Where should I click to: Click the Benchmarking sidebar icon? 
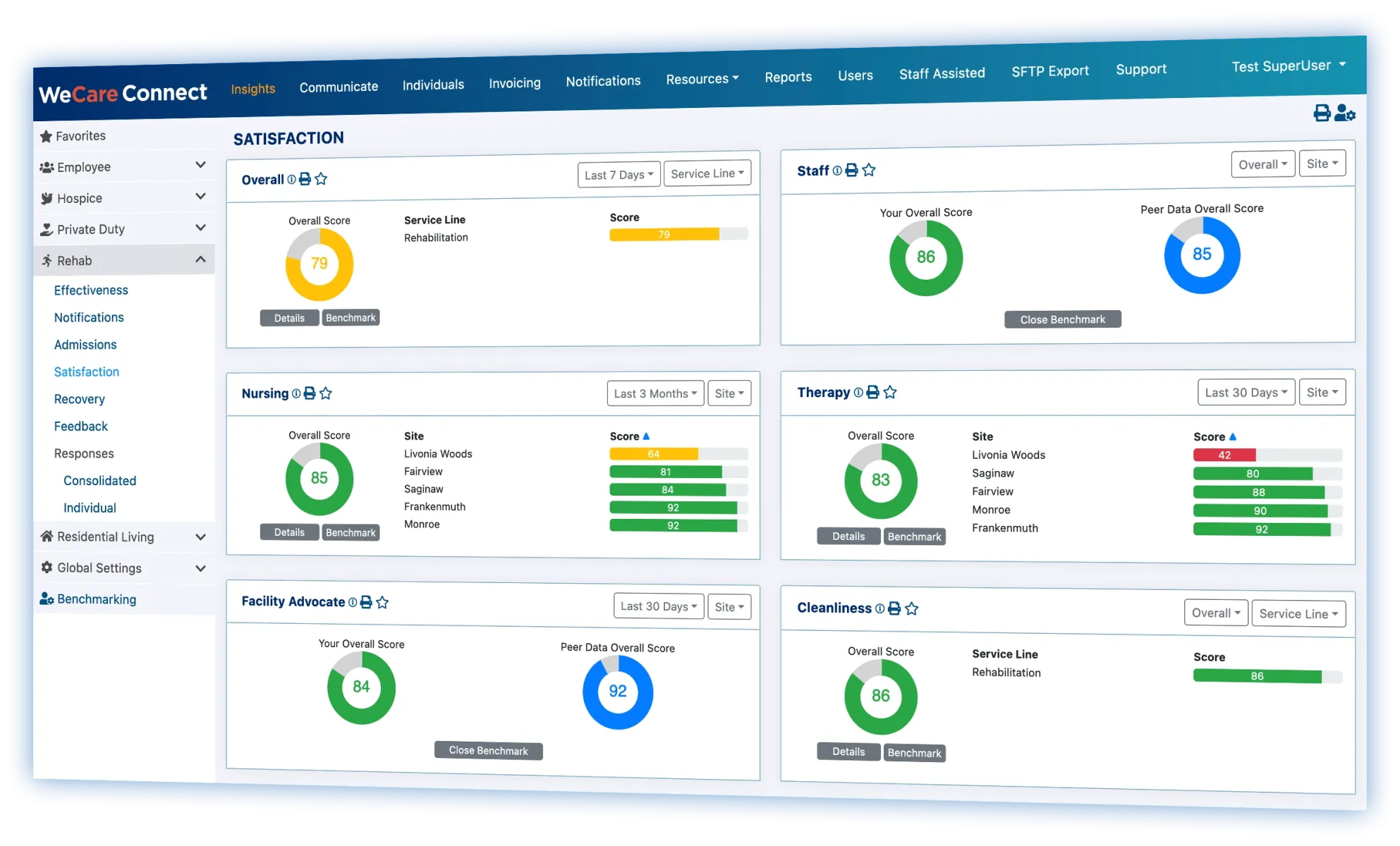tap(47, 599)
